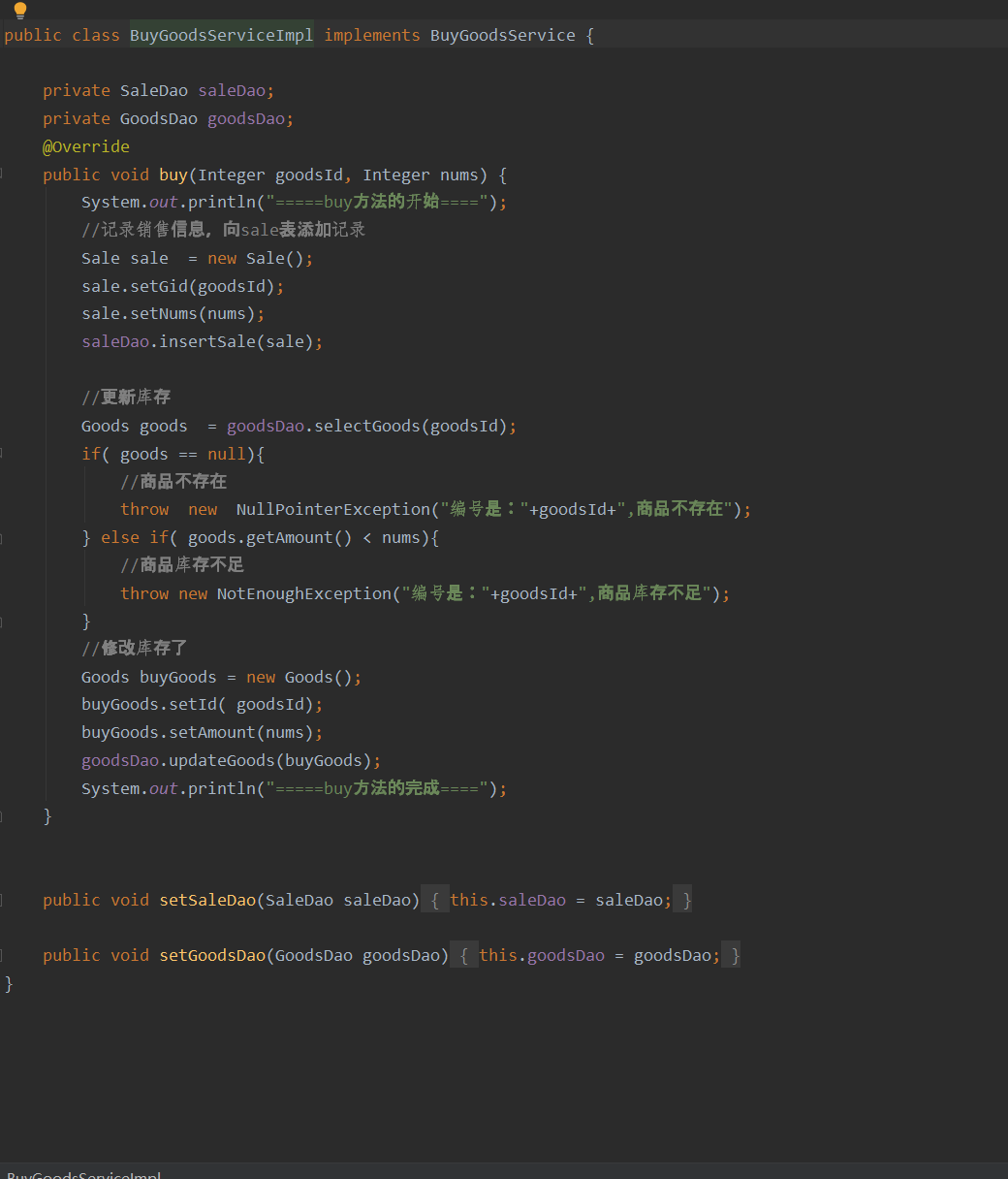Click the else keyword

(x=120, y=537)
